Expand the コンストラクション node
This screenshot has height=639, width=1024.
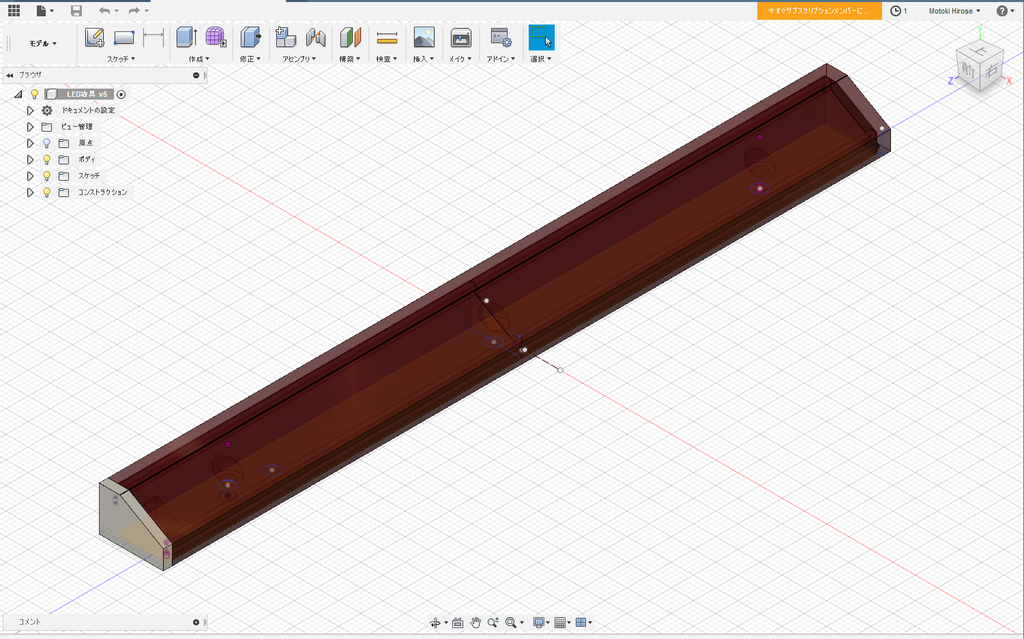coord(30,192)
